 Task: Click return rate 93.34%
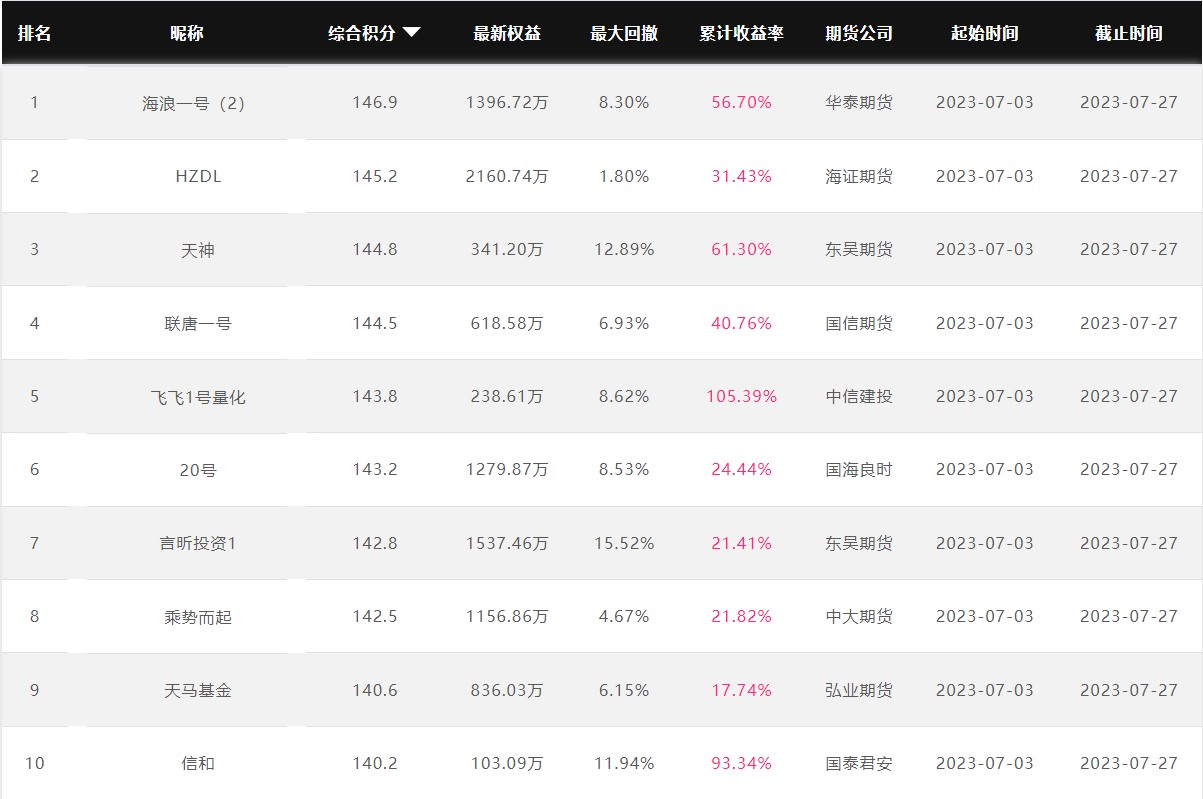(742, 763)
